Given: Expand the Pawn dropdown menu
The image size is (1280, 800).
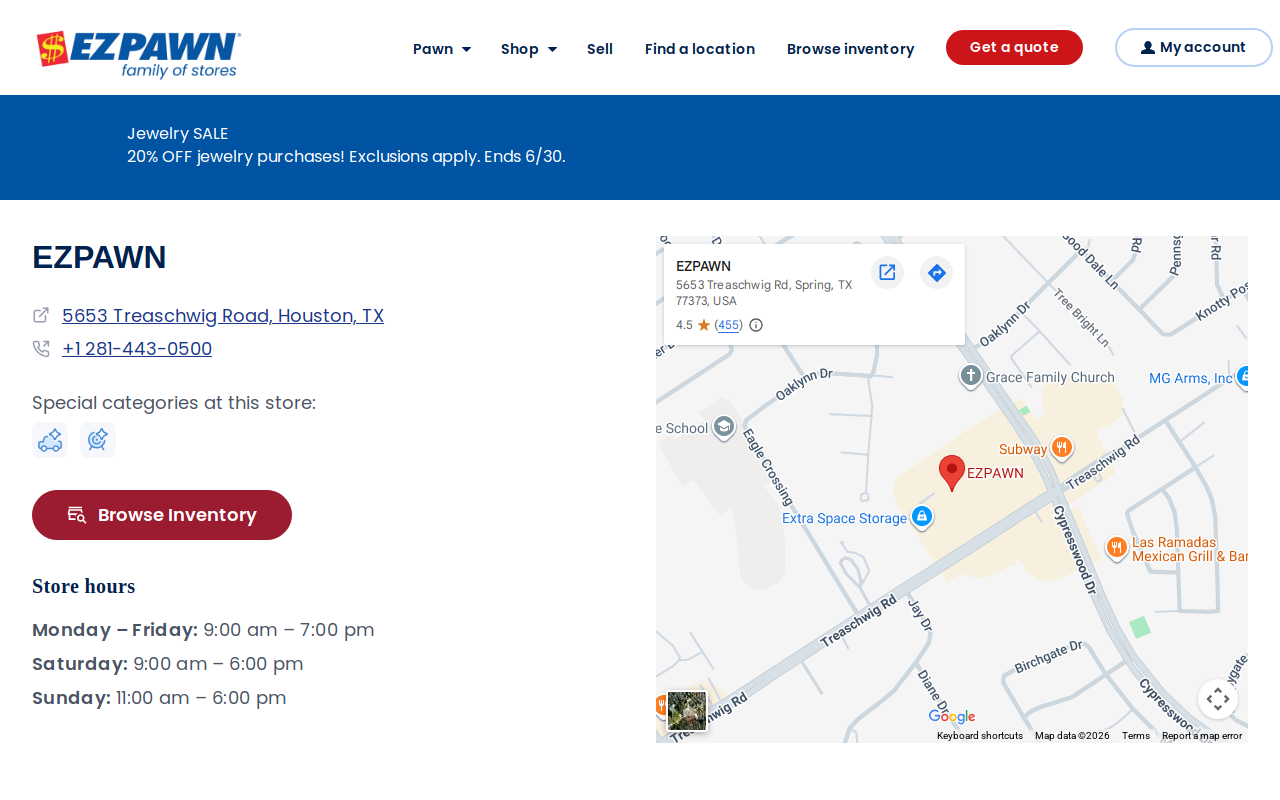Looking at the screenshot, I should coord(442,49).
